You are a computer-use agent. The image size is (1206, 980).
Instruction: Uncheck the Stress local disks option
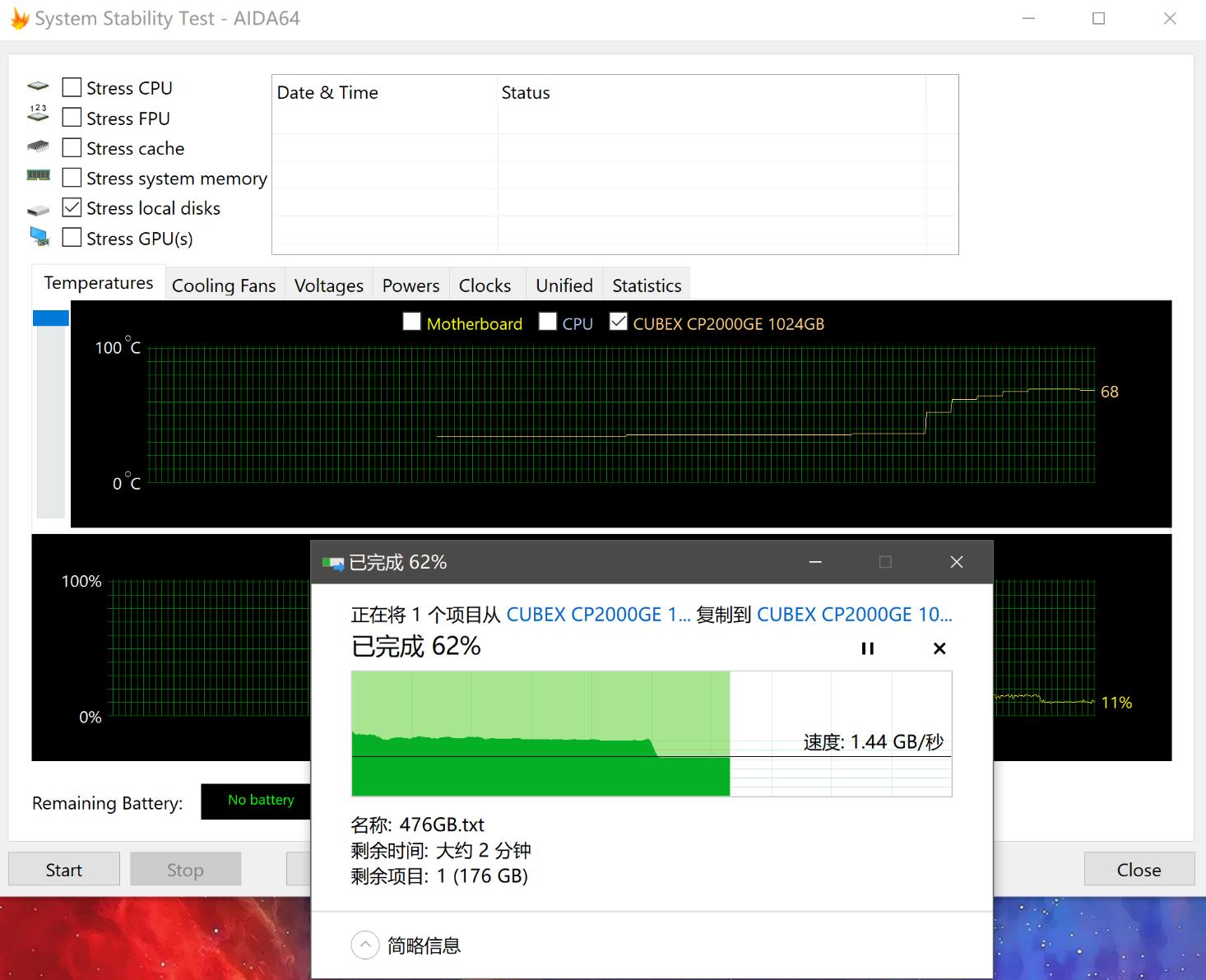(72, 207)
